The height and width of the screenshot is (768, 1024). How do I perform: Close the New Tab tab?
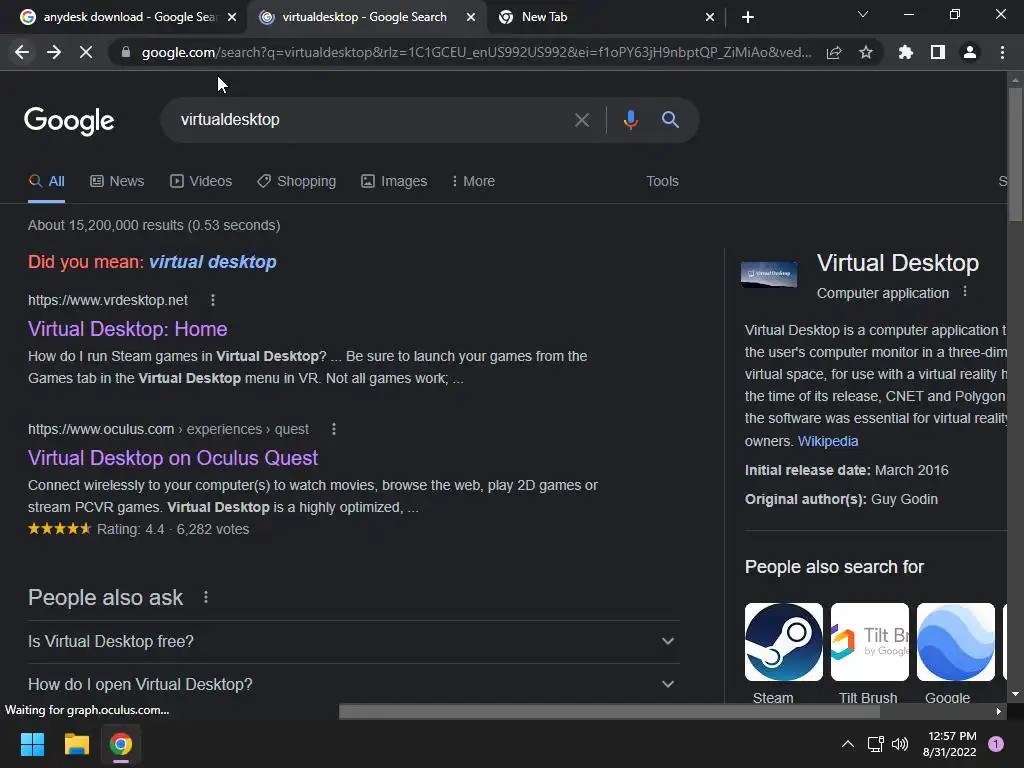coord(710,18)
